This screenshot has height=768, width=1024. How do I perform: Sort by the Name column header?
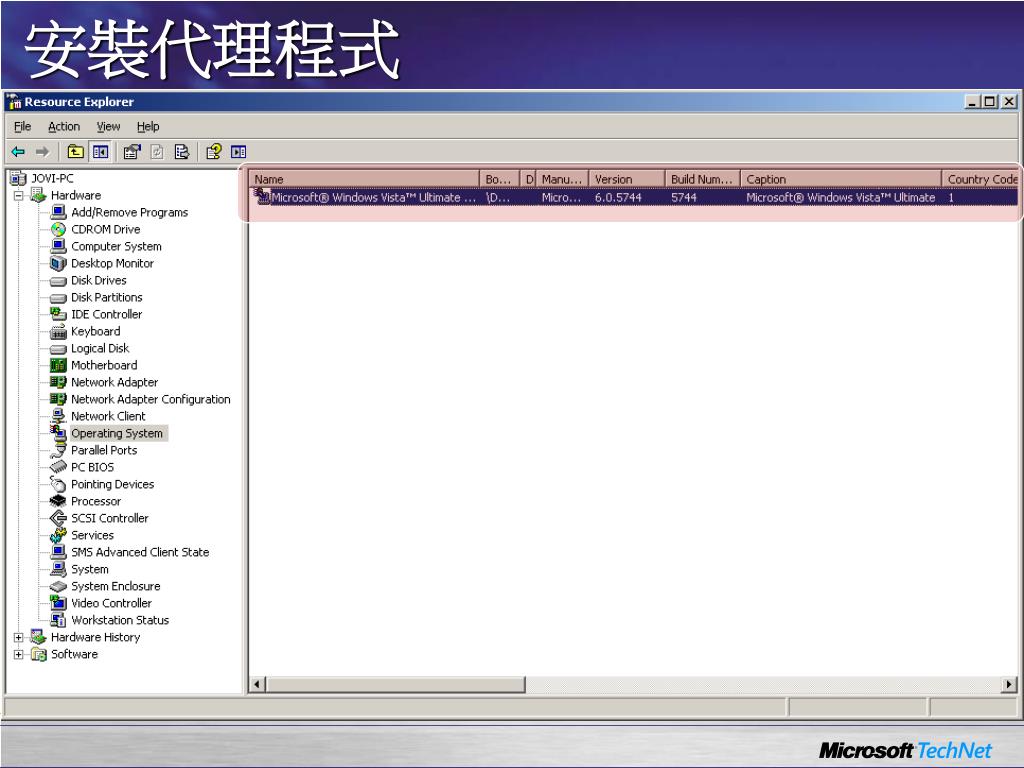[364, 179]
